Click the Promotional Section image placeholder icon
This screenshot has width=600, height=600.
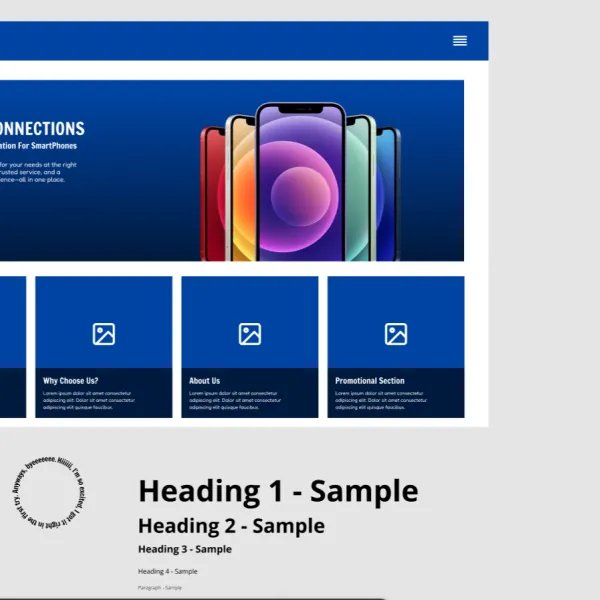point(396,334)
